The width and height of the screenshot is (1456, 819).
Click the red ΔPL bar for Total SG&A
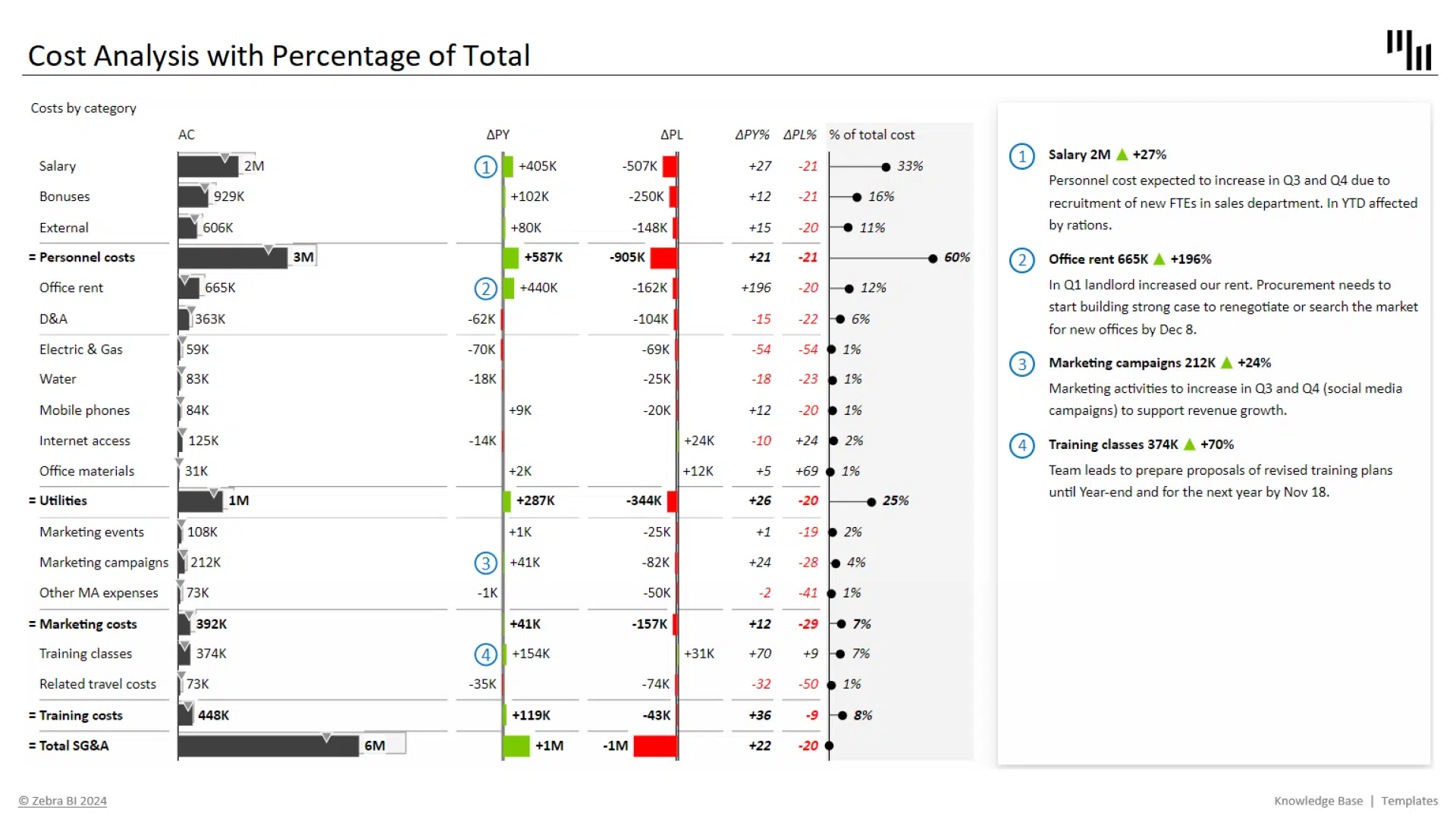coord(654,746)
